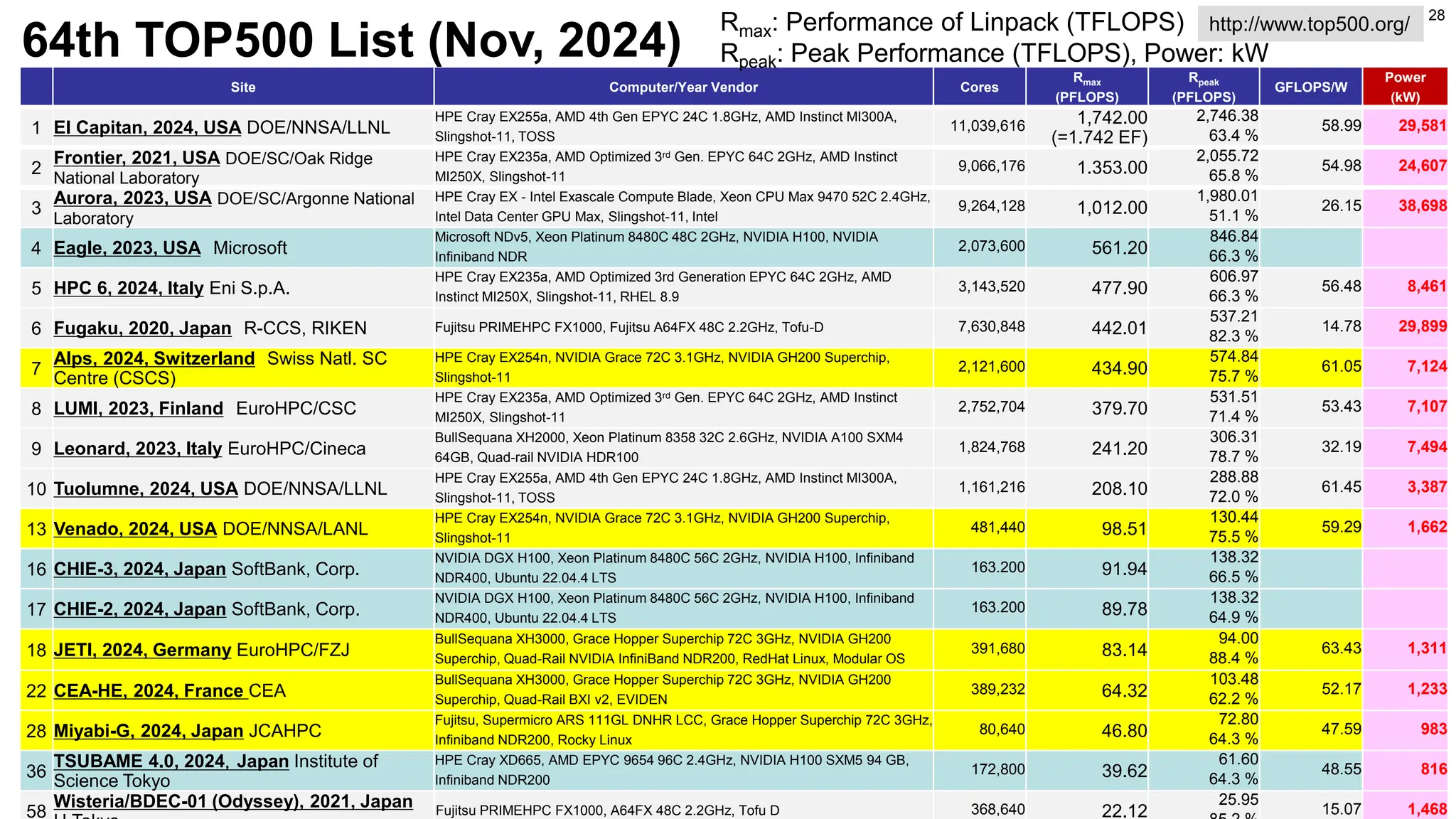Open the JETI, 2024, Germany link

coord(142,650)
